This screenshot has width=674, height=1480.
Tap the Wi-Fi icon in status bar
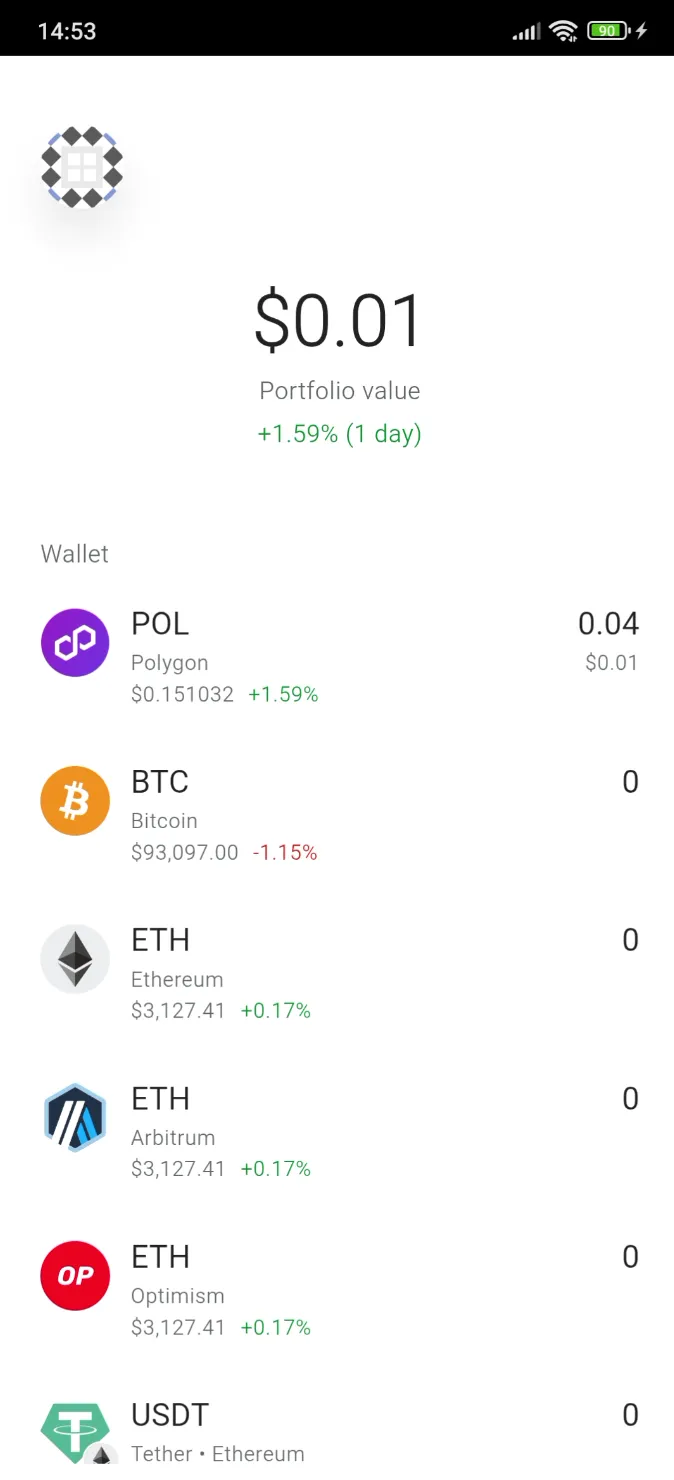563,29
